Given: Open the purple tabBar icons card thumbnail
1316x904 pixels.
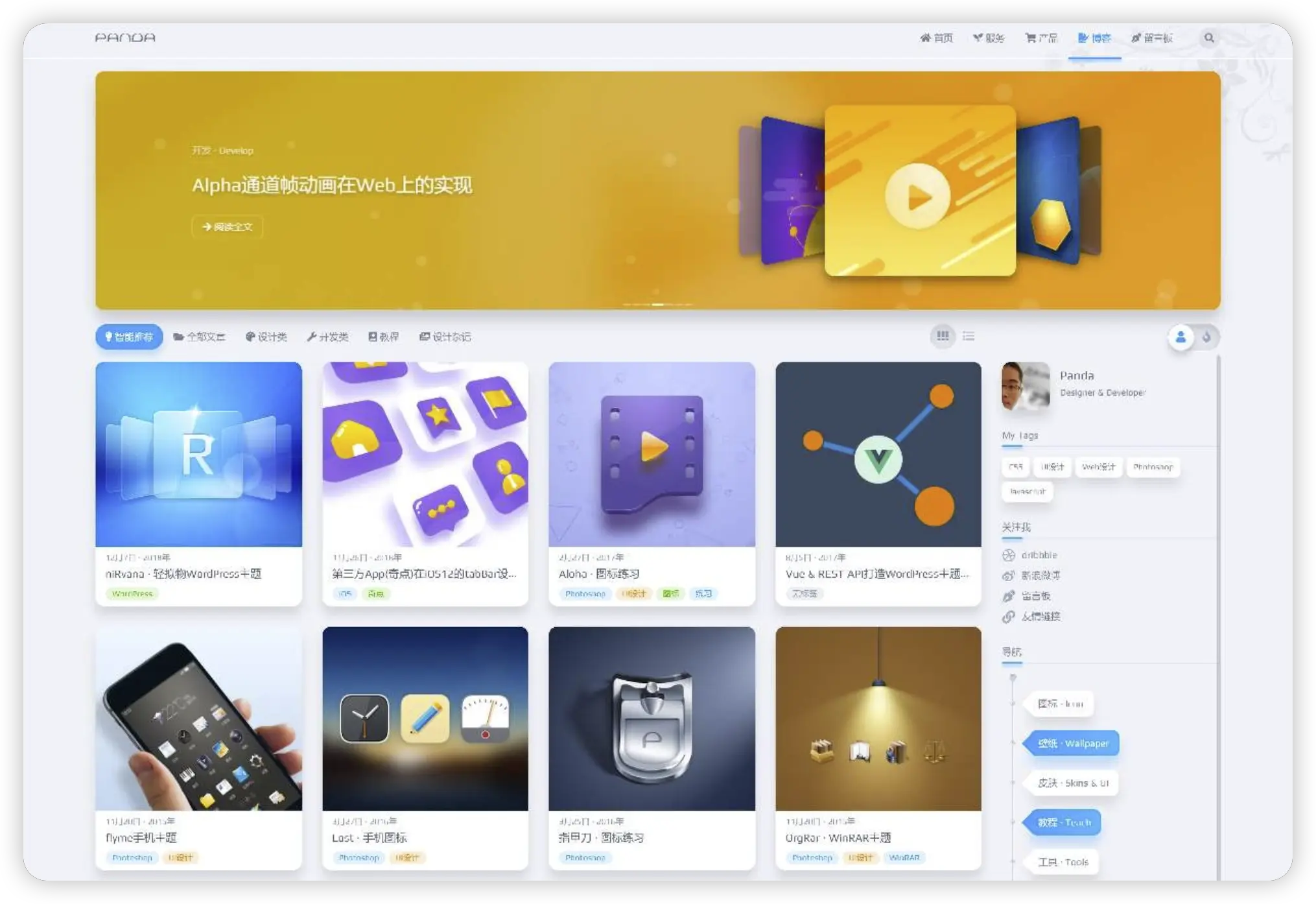Looking at the screenshot, I should tap(425, 454).
